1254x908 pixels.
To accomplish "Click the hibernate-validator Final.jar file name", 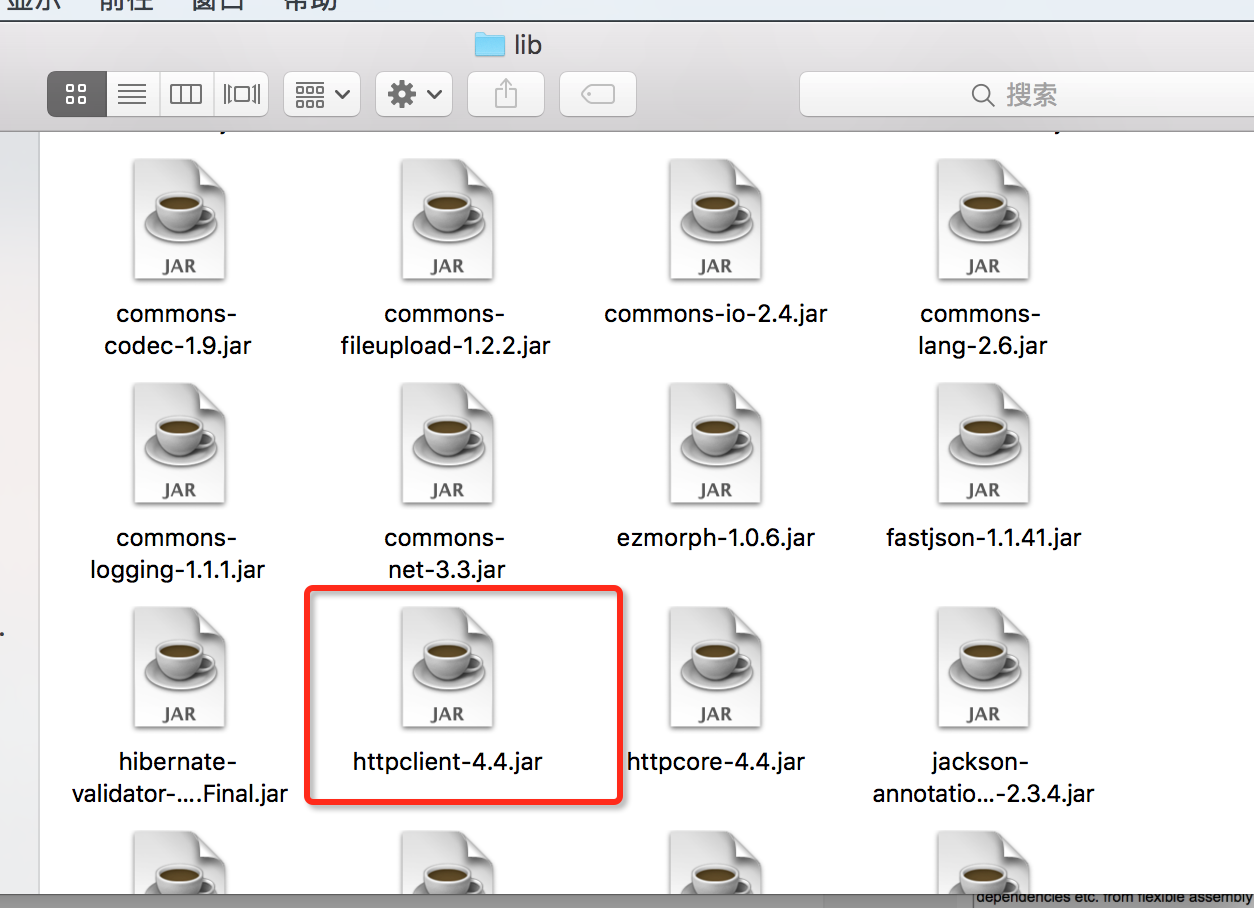I will point(180,778).
